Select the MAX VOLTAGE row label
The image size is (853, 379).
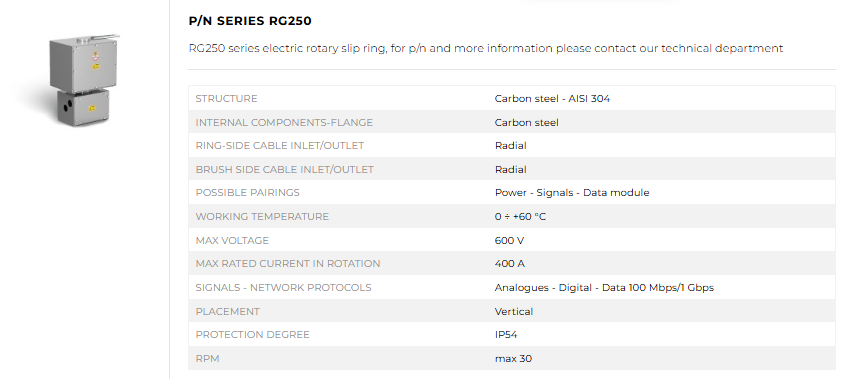click(x=232, y=240)
